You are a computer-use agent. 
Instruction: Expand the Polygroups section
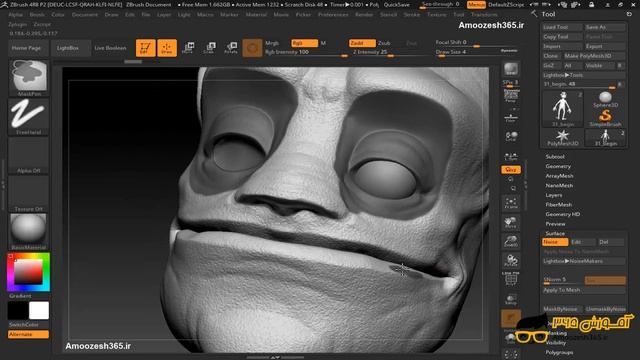(559, 352)
